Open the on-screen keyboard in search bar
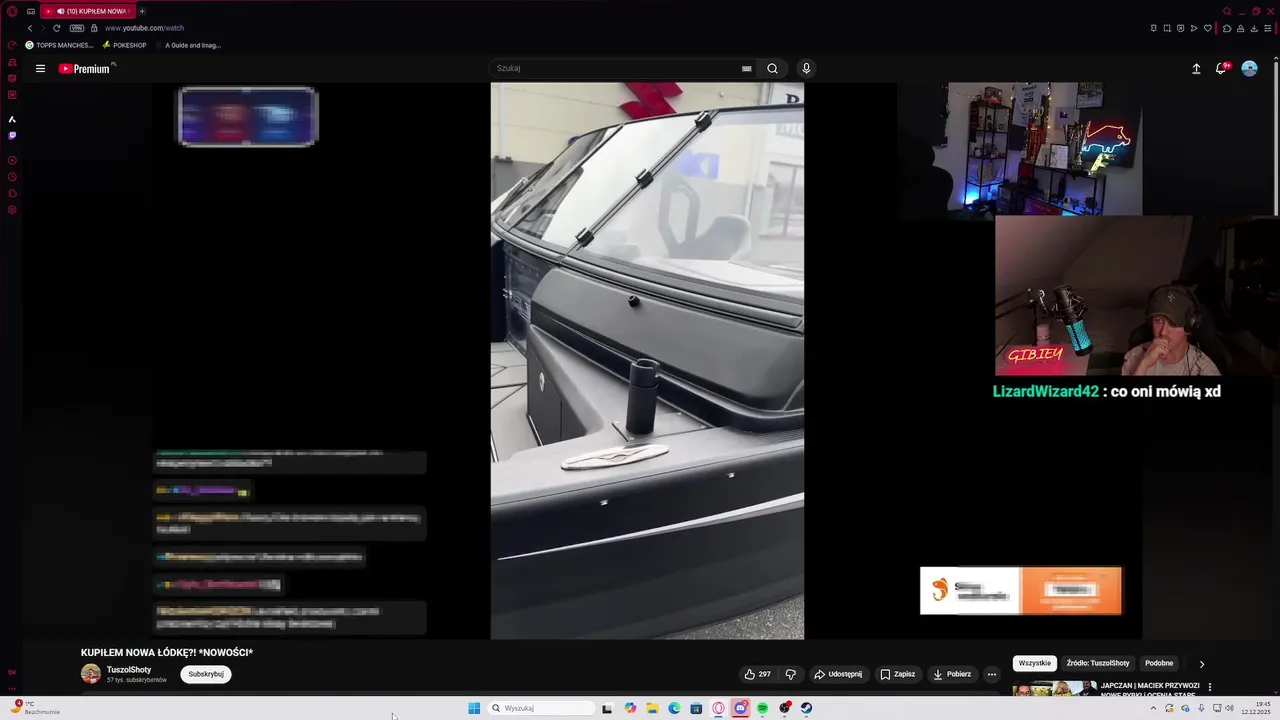Screen dimensions: 1280x720 746,69
